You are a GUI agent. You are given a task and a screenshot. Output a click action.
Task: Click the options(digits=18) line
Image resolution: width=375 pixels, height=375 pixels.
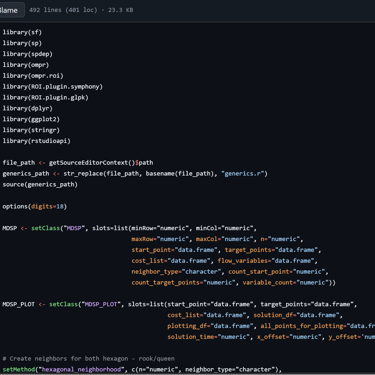click(35, 206)
